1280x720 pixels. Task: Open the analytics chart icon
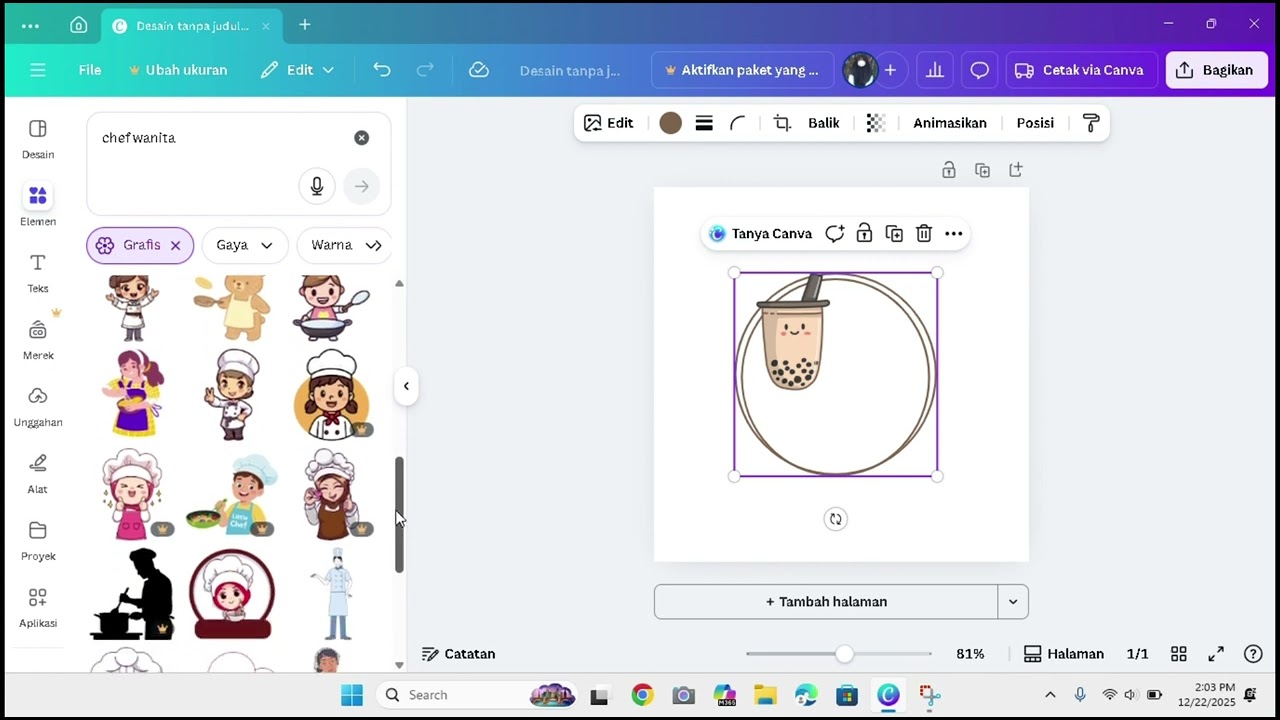(935, 70)
